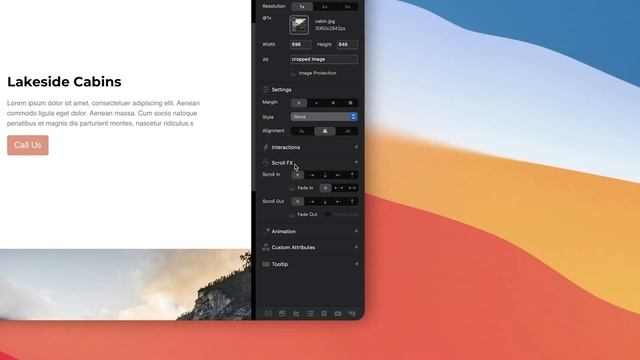Set Scroll Out to right arrow direction
Image resolution: width=640 pixels, height=360 pixels.
click(x=312, y=202)
